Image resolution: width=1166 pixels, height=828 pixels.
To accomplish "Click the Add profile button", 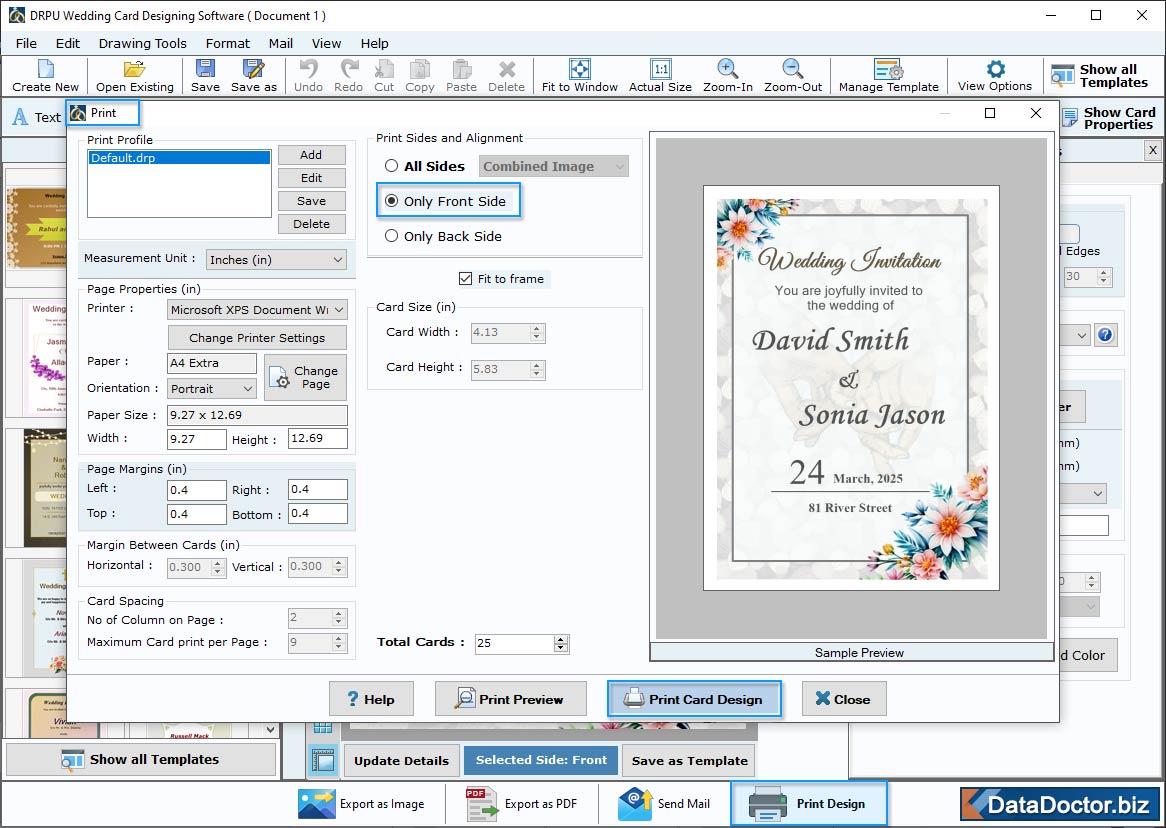I will click(312, 155).
